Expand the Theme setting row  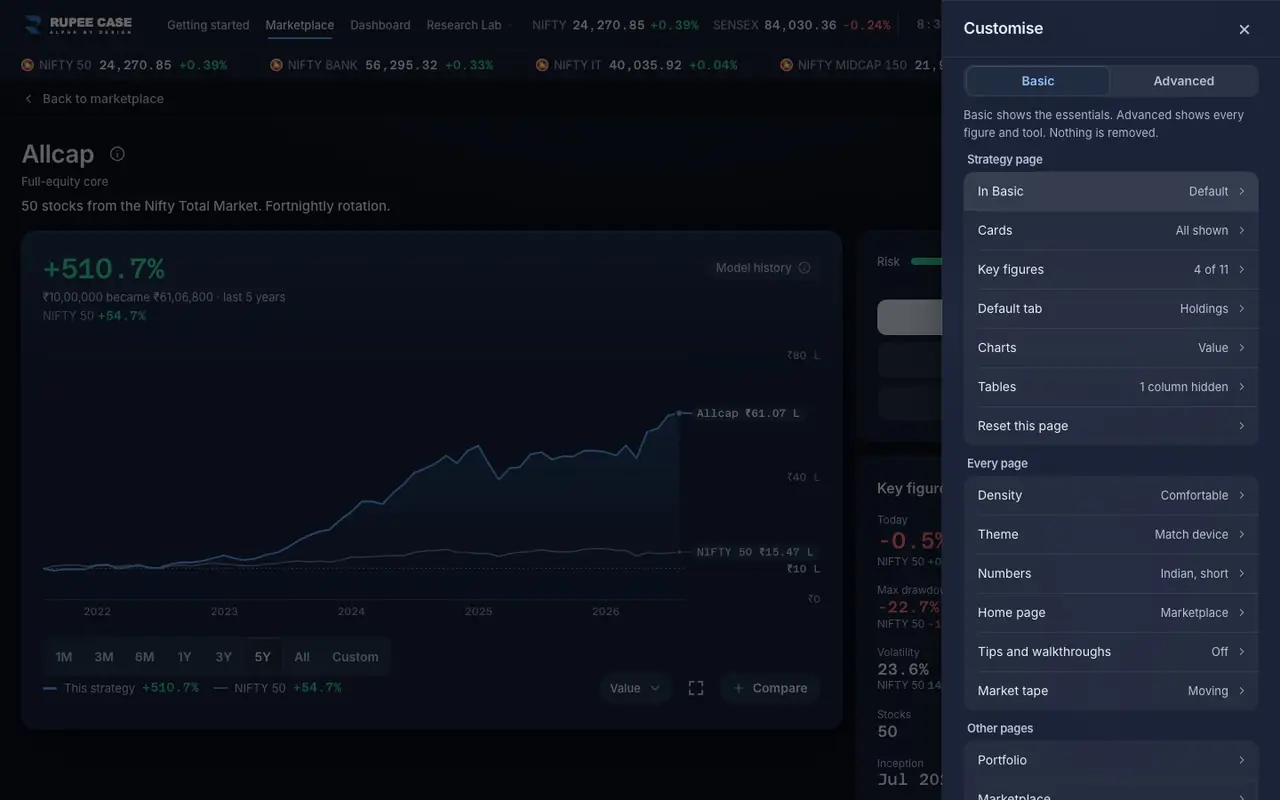point(1111,535)
